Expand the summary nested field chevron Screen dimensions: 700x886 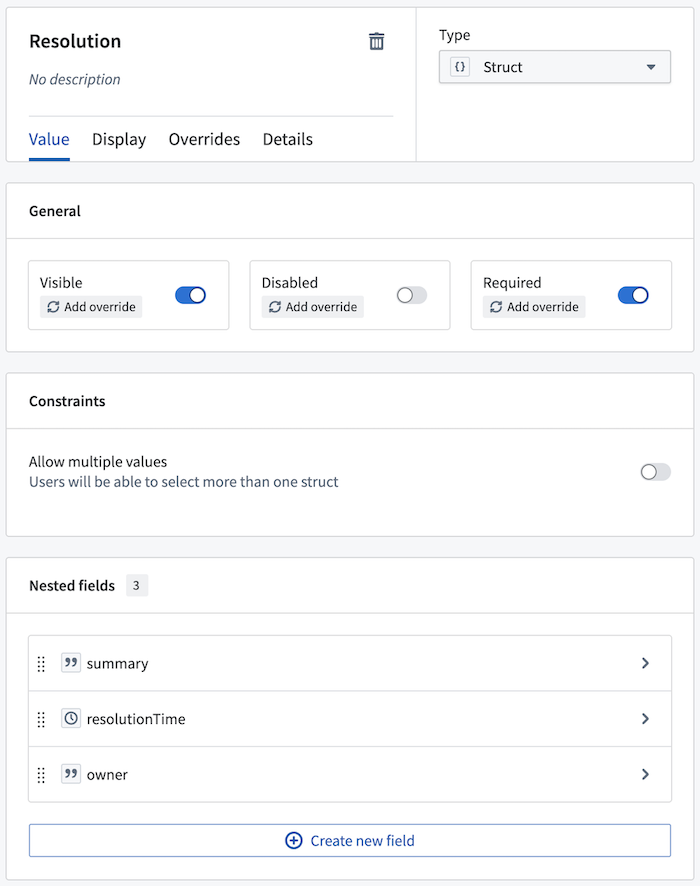pyautogui.click(x=645, y=663)
